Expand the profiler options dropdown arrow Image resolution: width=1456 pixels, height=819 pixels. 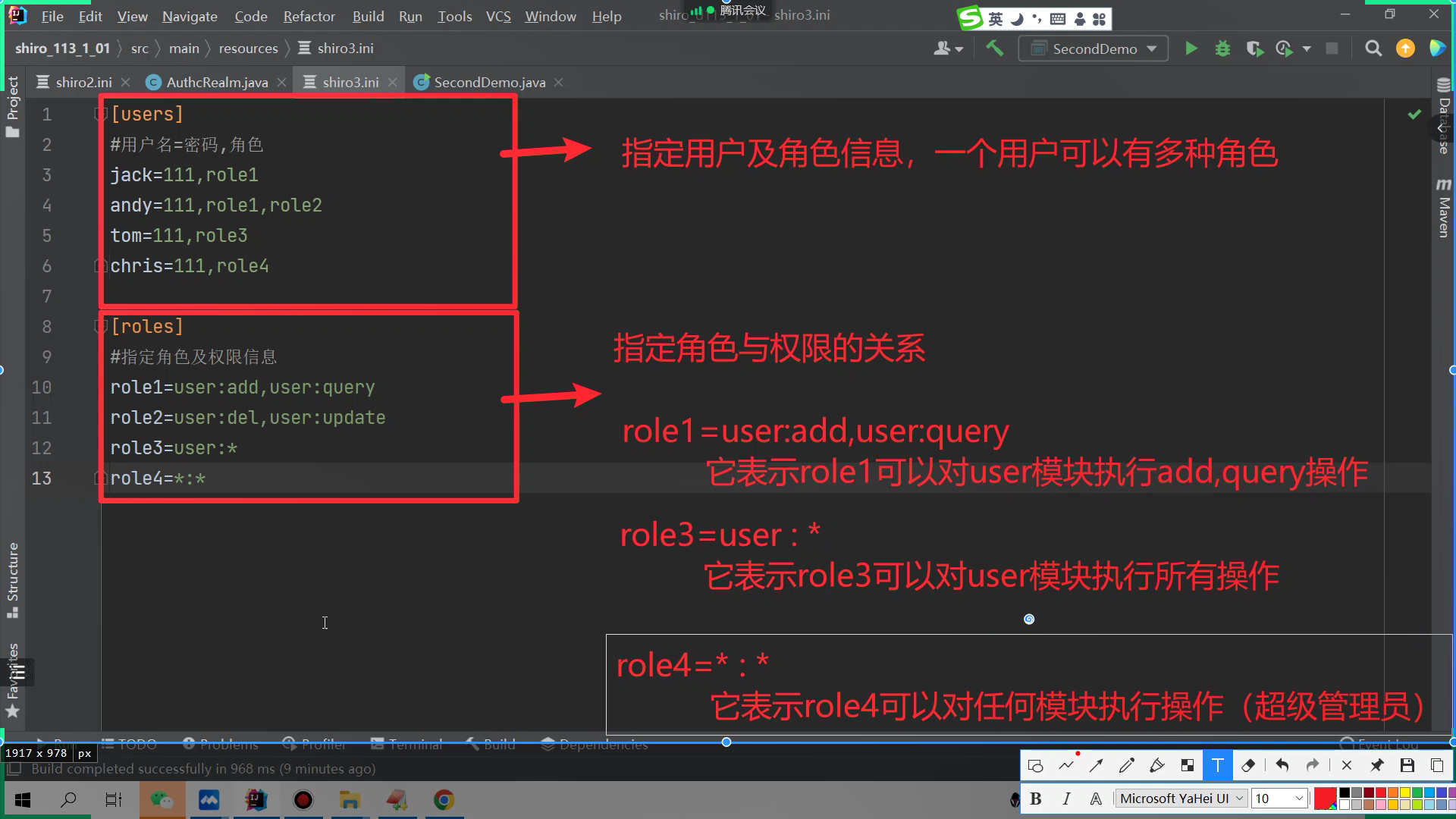(1306, 49)
